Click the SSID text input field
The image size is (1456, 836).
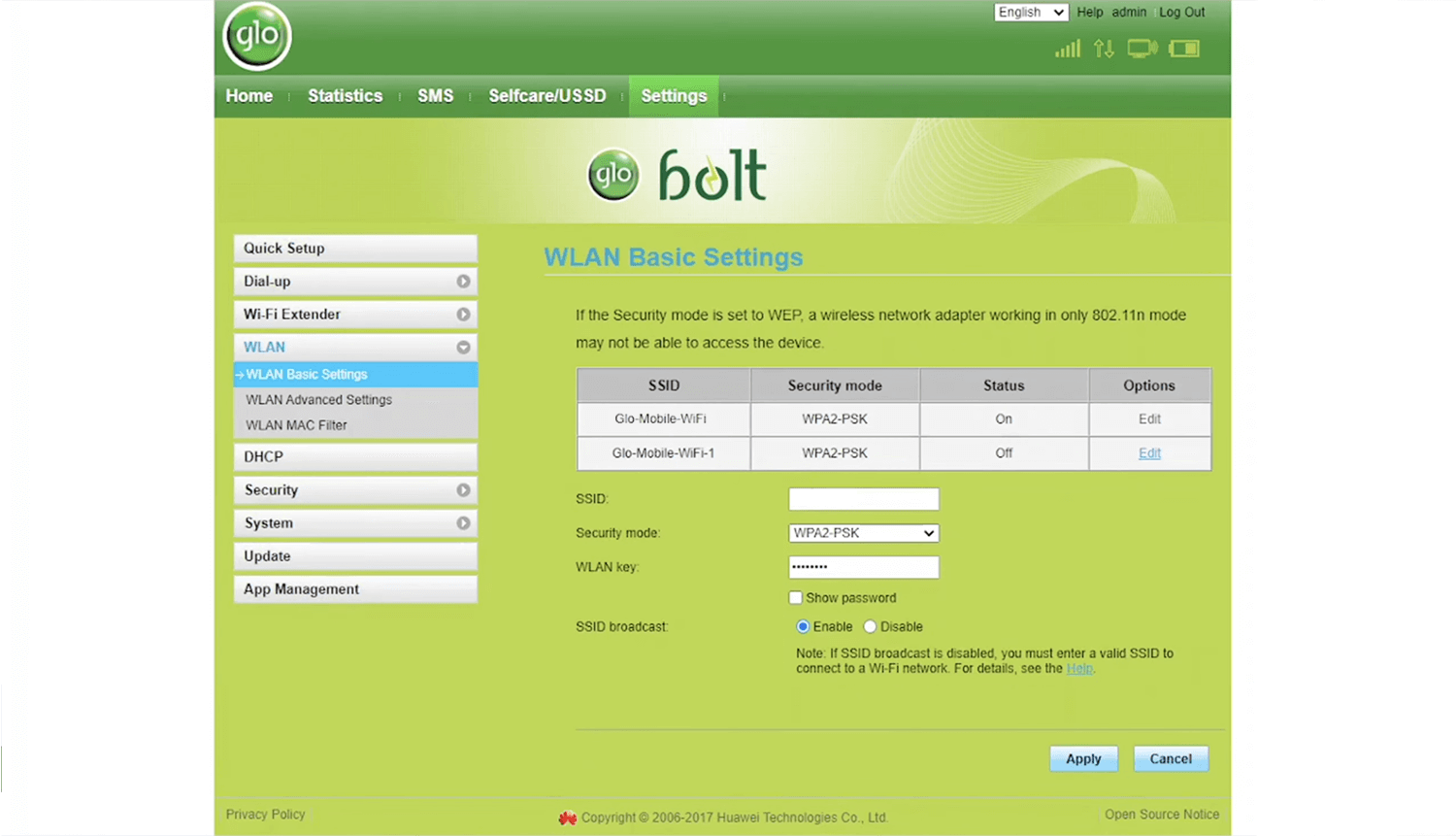[863, 499]
